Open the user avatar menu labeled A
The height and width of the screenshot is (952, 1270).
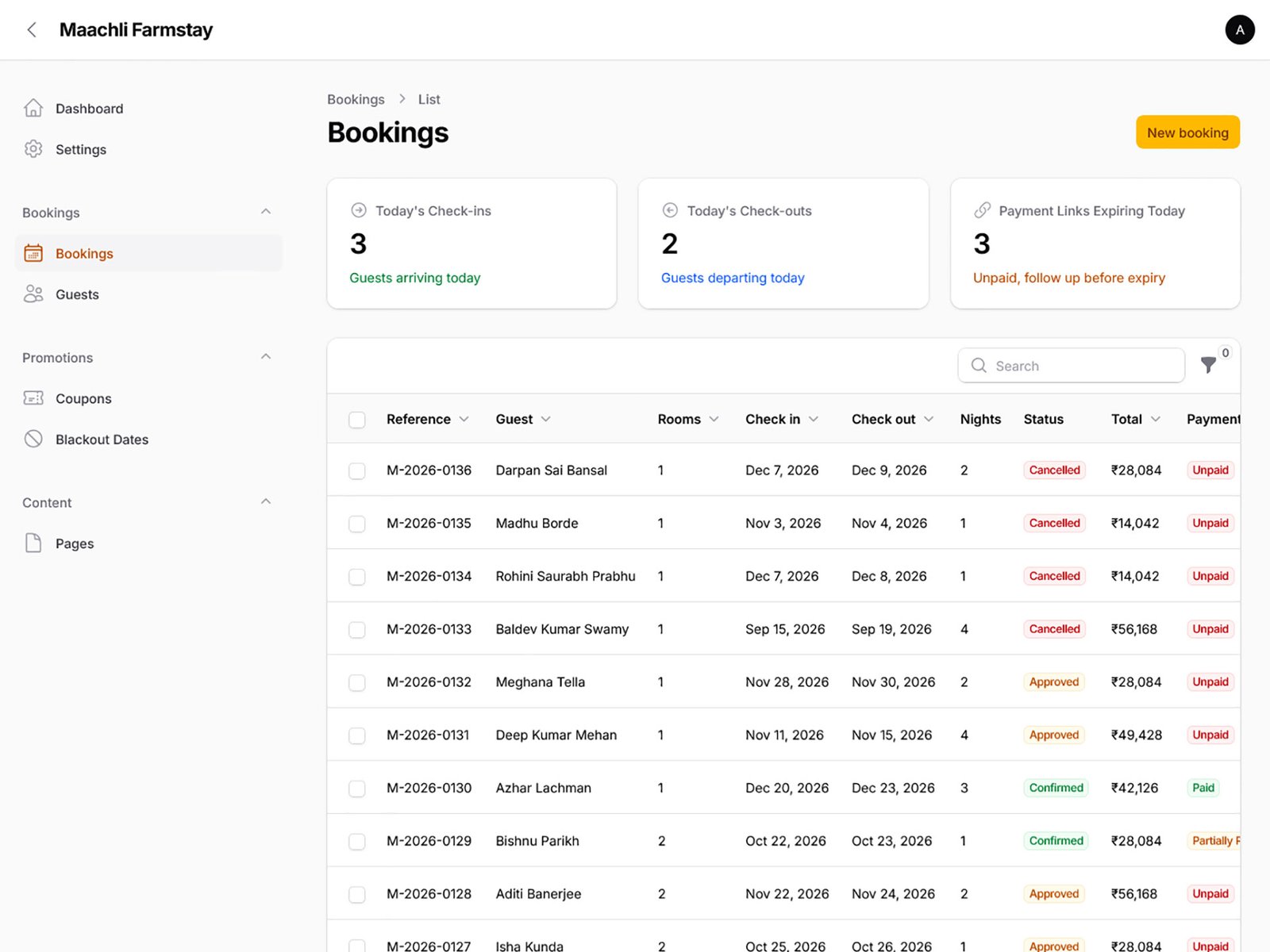pos(1240,30)
